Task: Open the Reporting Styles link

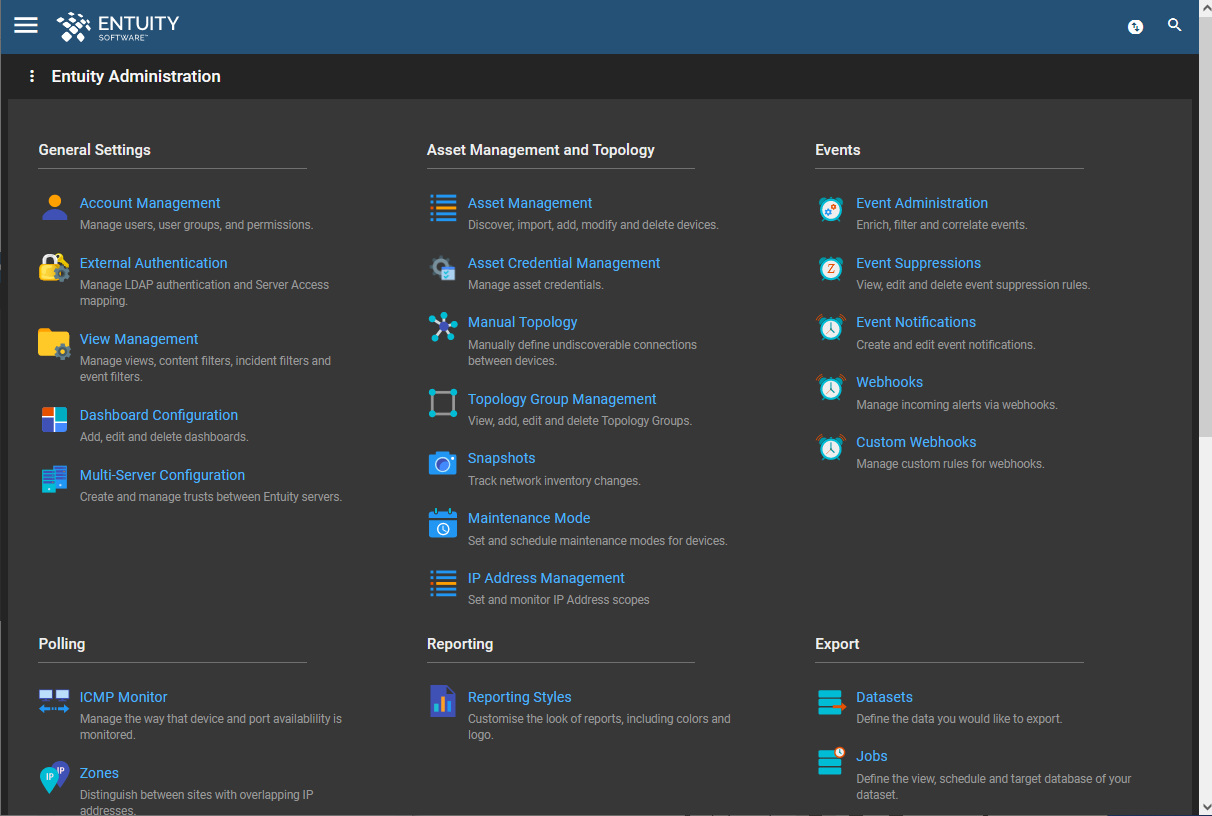Action: [x=520, y=697]
